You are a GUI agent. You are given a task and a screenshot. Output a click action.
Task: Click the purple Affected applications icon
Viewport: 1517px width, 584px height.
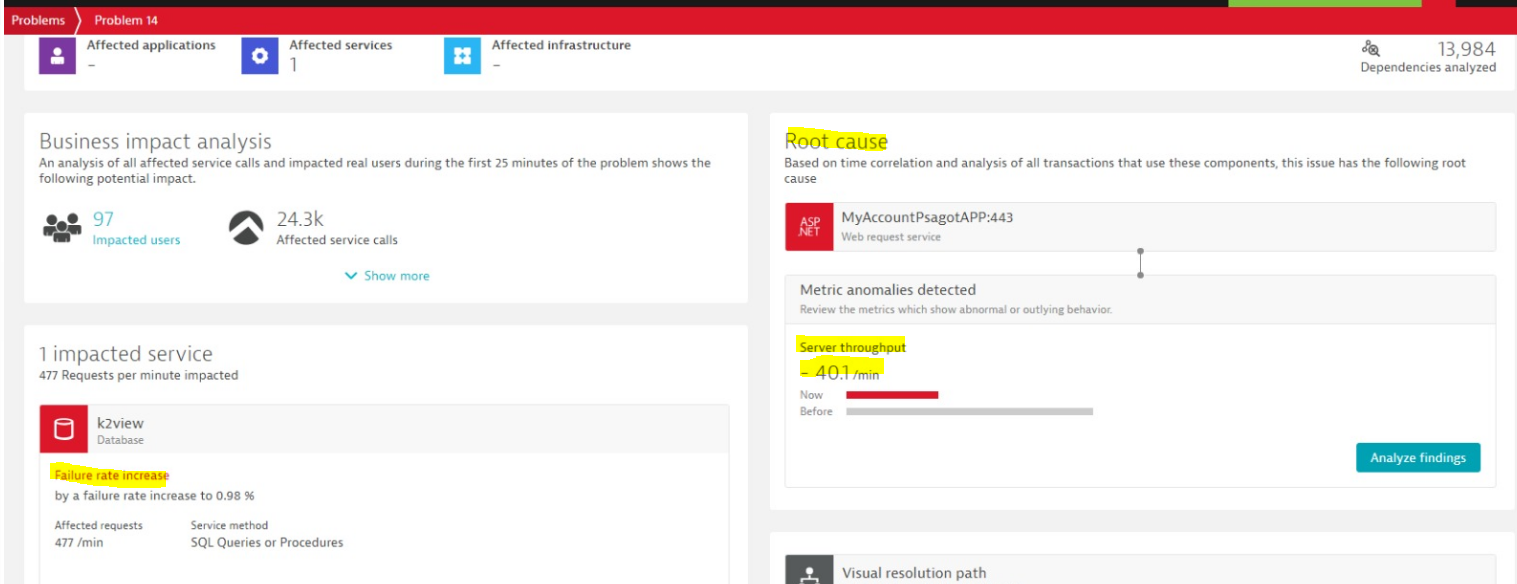pos(57,57)
